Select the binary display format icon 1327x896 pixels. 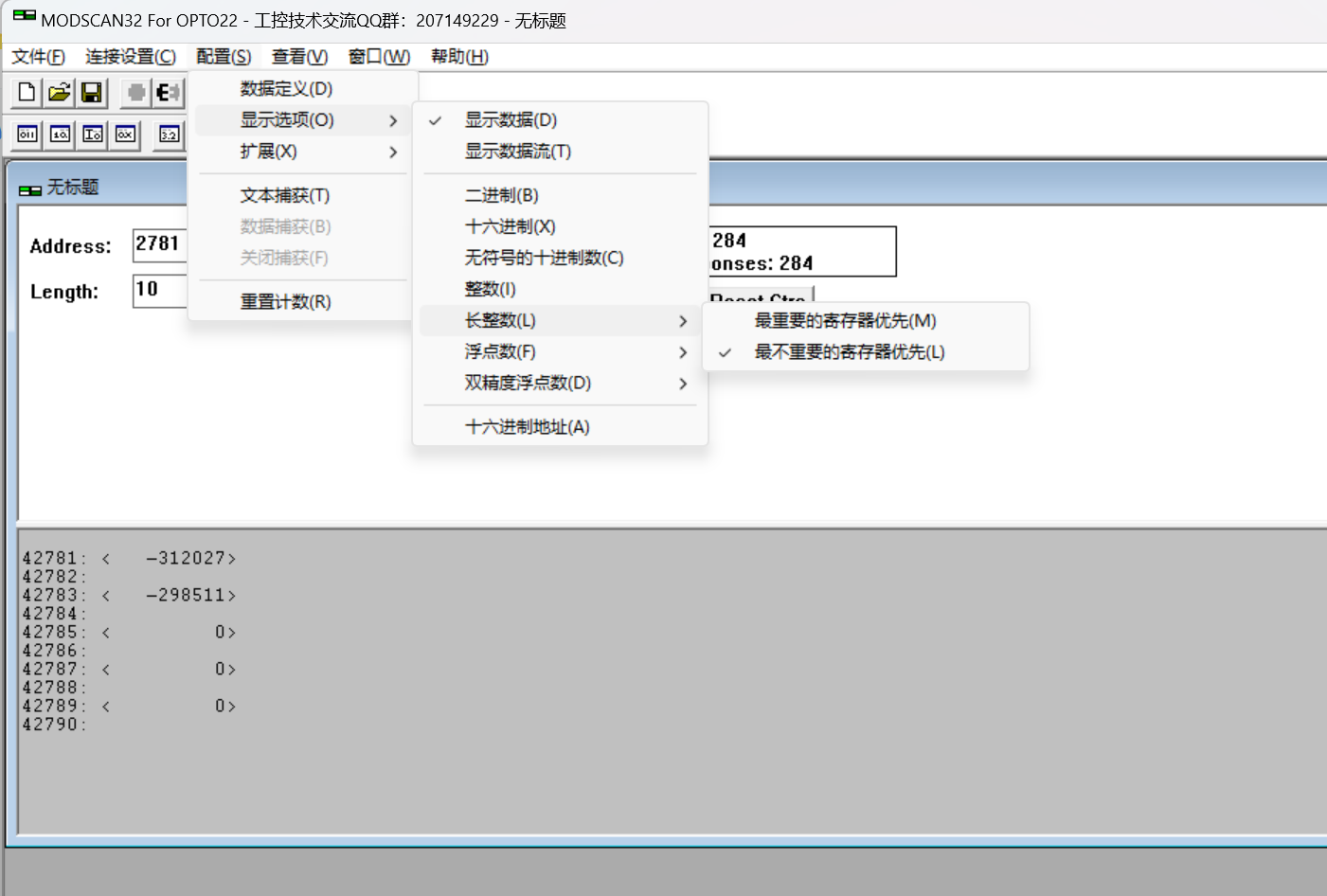click(27, 134)
